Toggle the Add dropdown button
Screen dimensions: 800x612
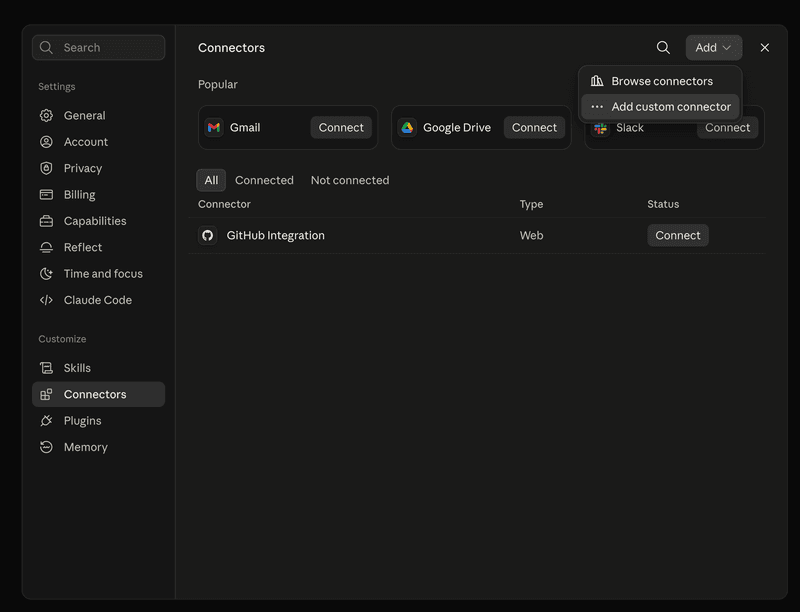click(x=714, y=47)
